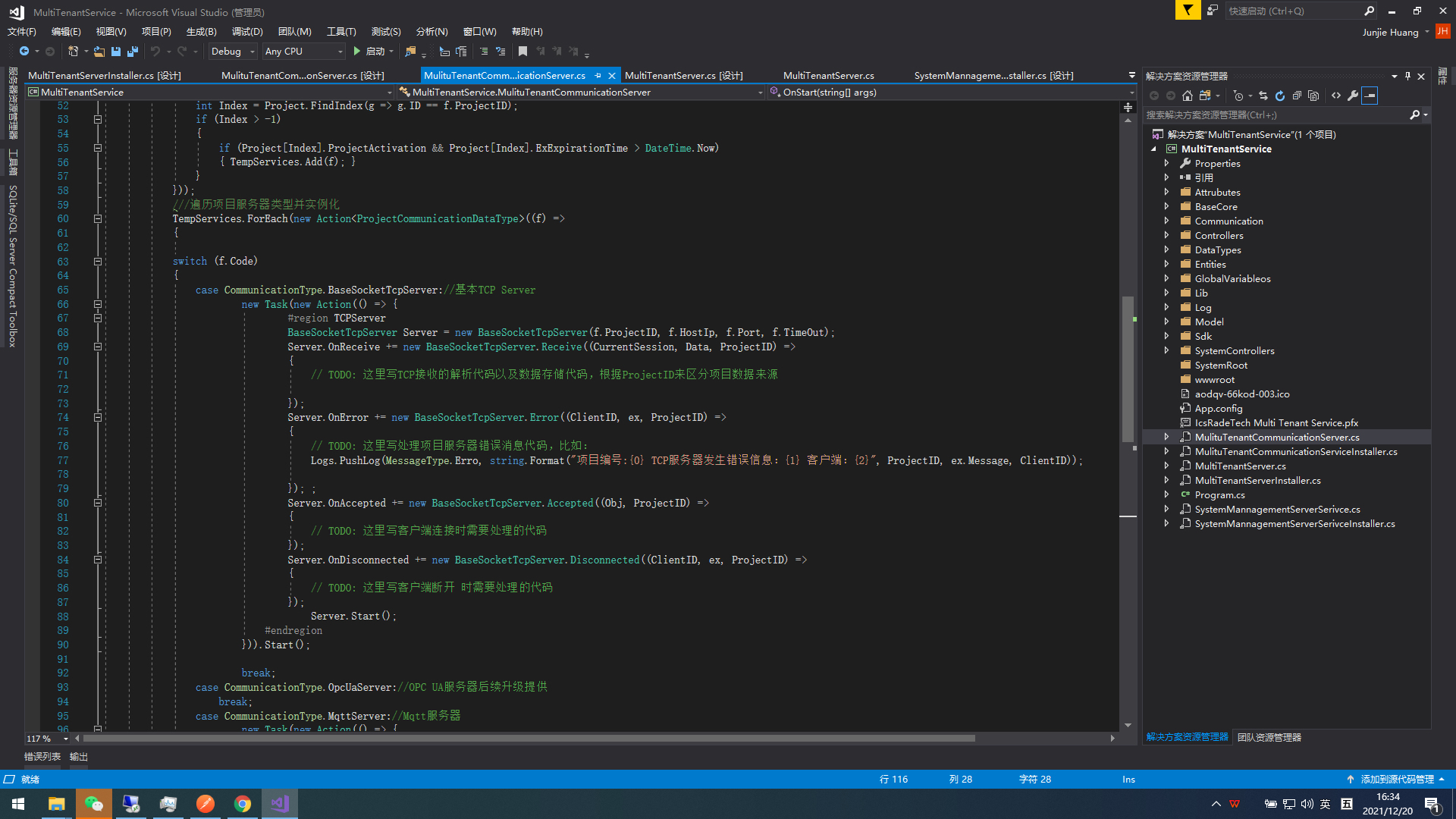1456x819 pixels.
Task: Open the 调试(D) menu
Action: click(247, 32)
